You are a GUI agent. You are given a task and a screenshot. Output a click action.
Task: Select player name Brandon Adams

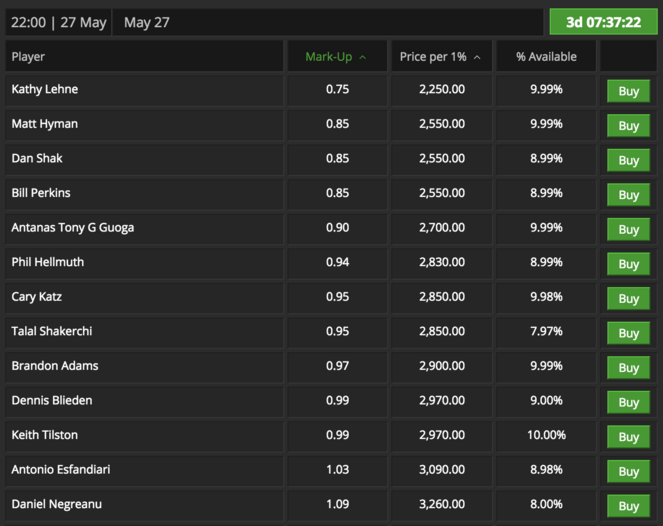[55, 366]
